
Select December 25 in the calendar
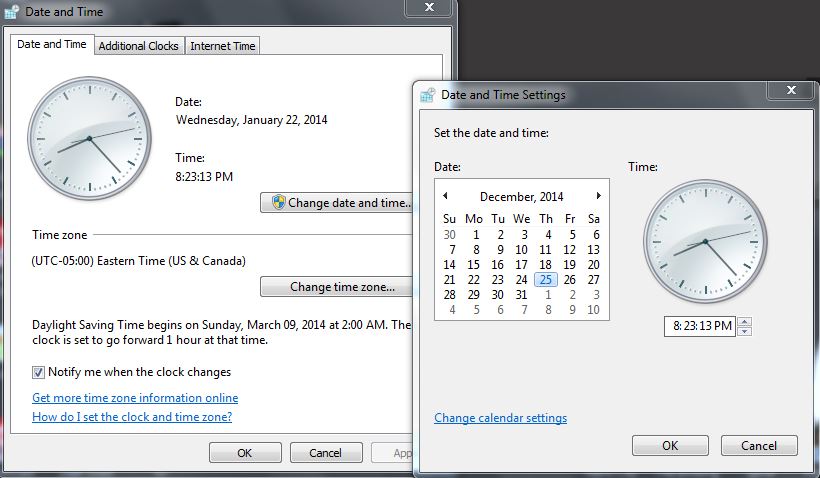click(545, 280)
